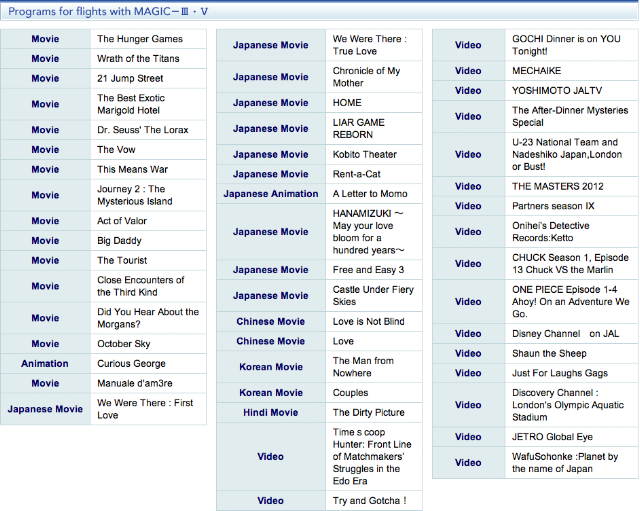Click Just For Laughs Gags entry
Image resolution: width=640 pixels, height=511 pixels.
click(x=560, y=373)
